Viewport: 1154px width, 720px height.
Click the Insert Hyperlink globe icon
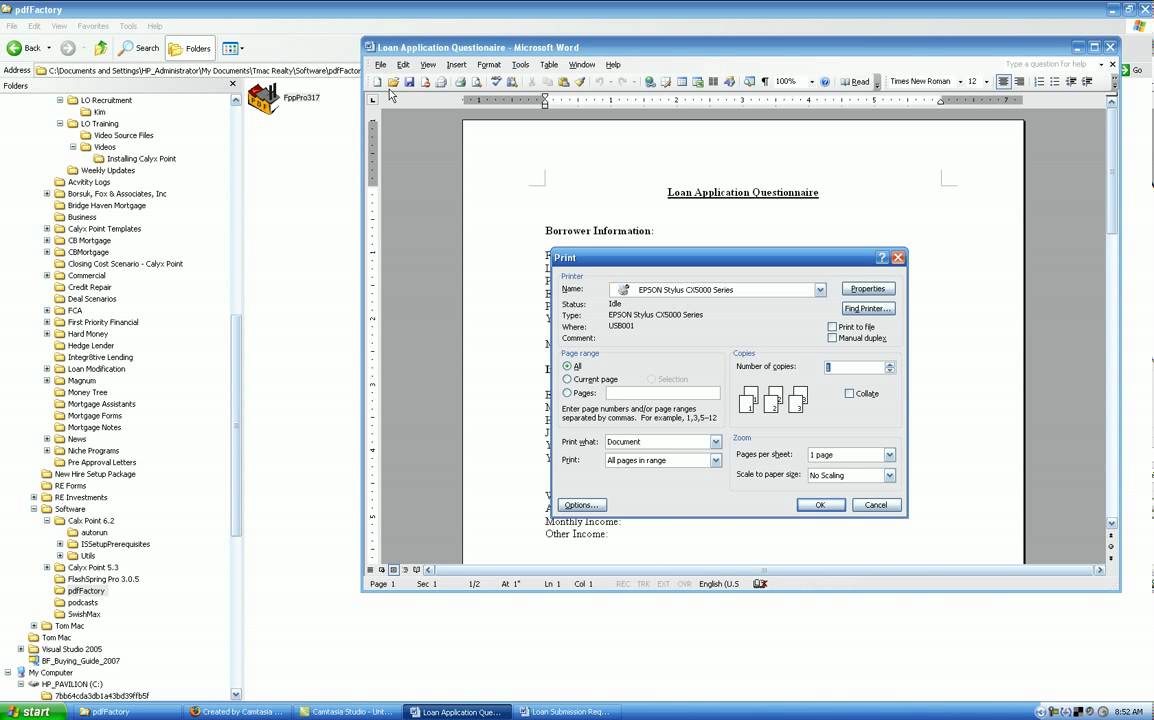click(650, 82)
